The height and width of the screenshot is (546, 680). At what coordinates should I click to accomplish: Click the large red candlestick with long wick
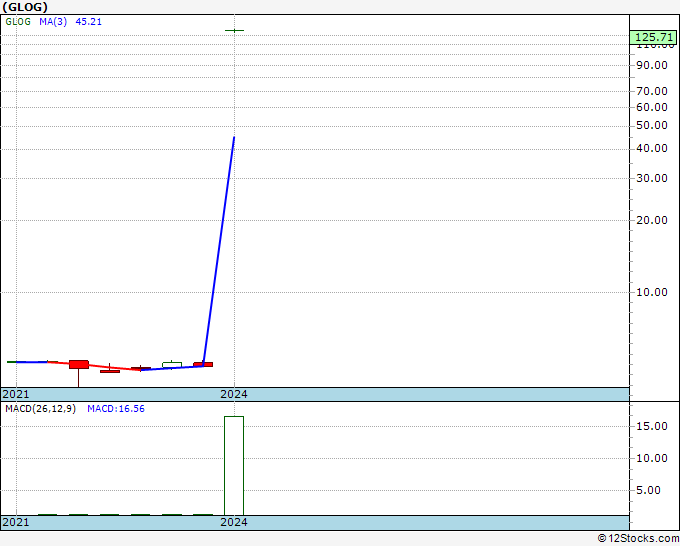79,365
